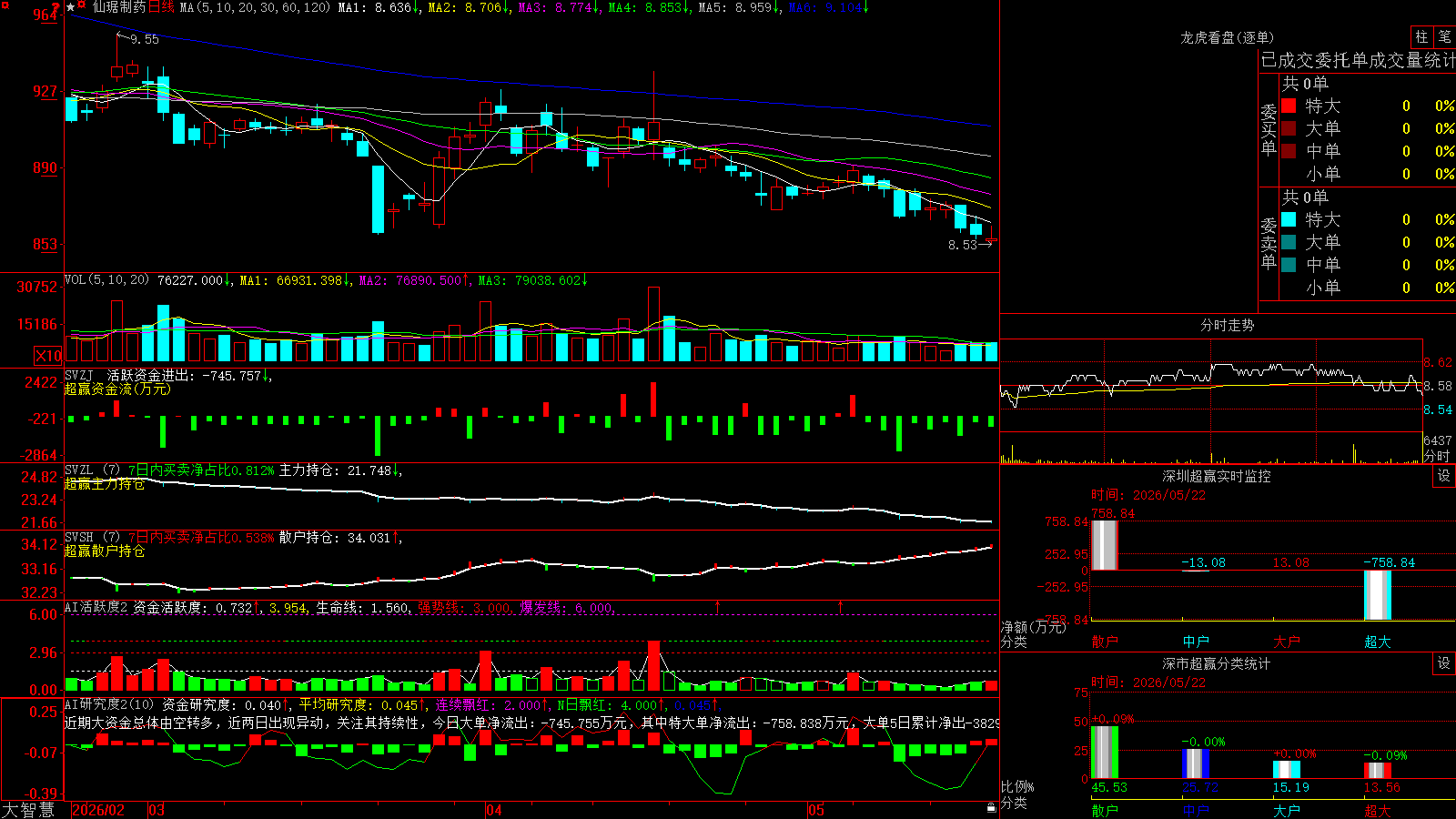Image resolution: width=1456 pixels, height=819 pixels.
Task: Click the red 特大 buy-order color swatch
Action: tap(1289, 106)
